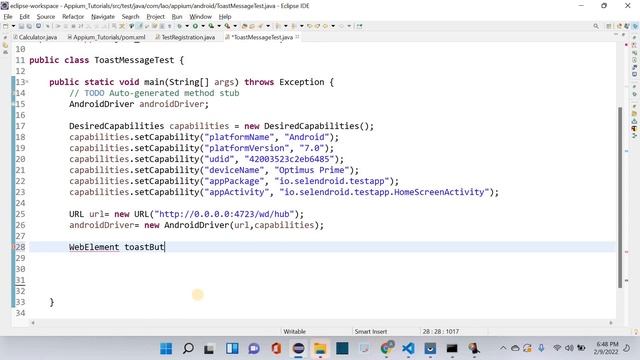Open the Search menu
This screenshot has width=640, height=360.
pyautogui.click(x=131, y=16)
